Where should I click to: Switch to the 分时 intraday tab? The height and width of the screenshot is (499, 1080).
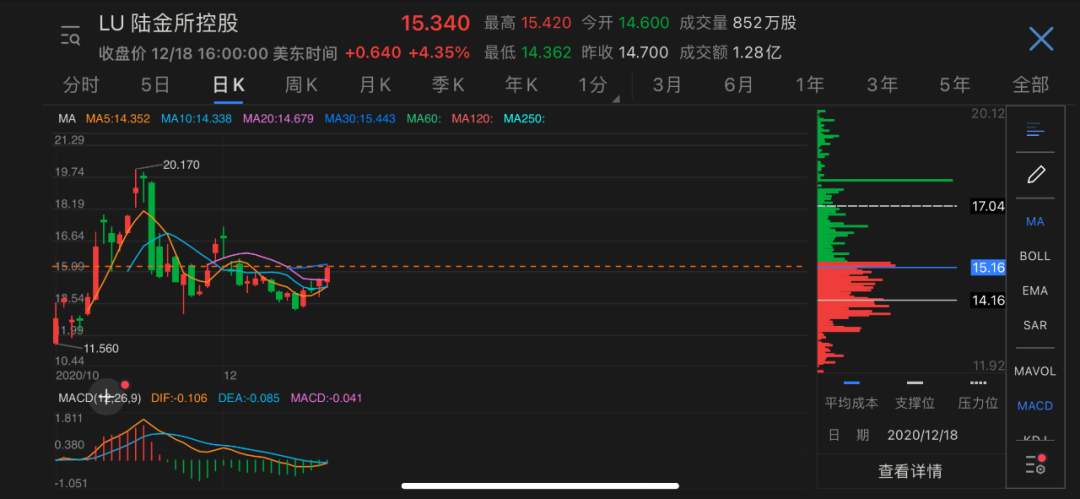point(81,85)
